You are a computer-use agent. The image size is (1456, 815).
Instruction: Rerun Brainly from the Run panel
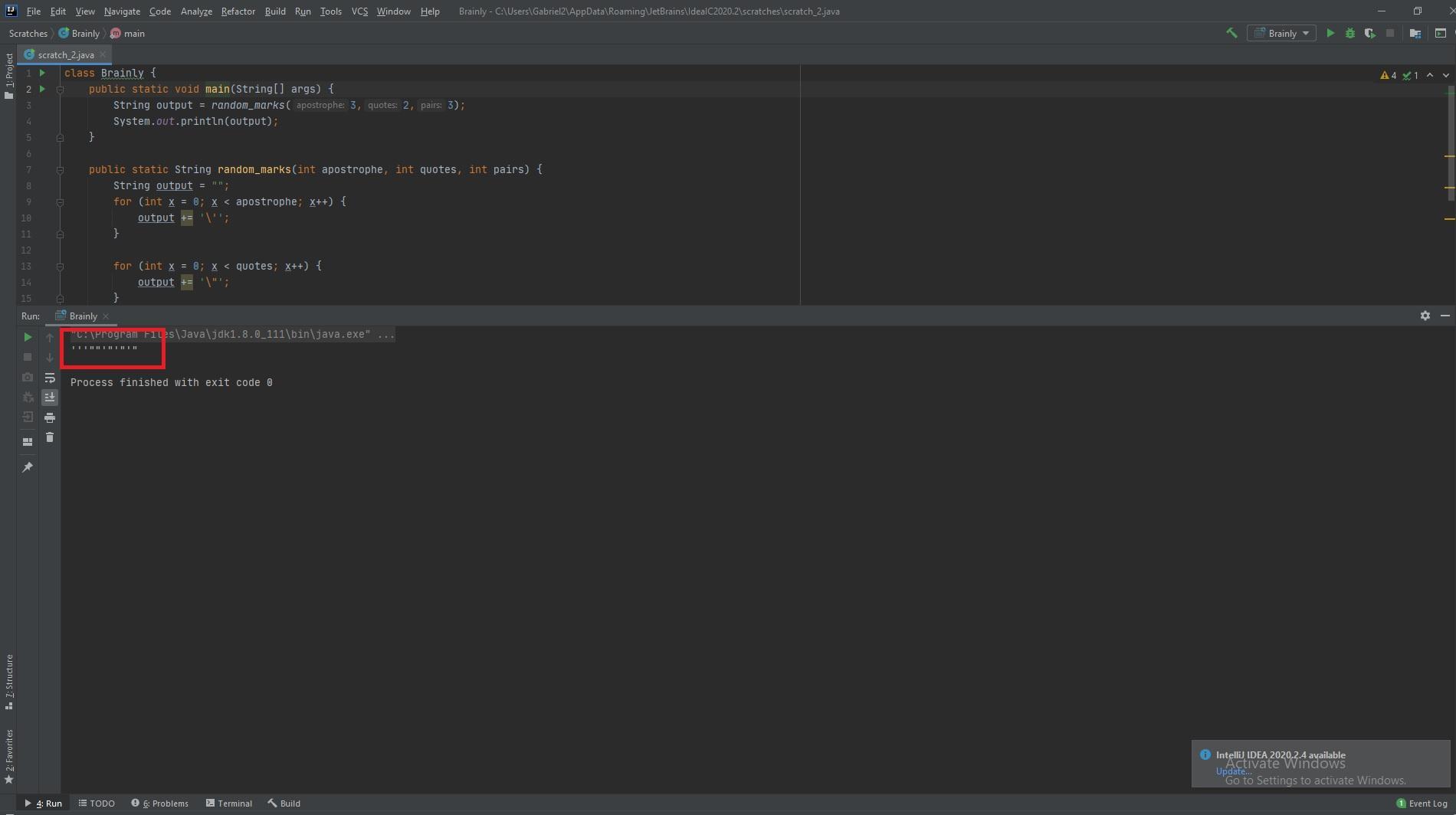(28, 337)
